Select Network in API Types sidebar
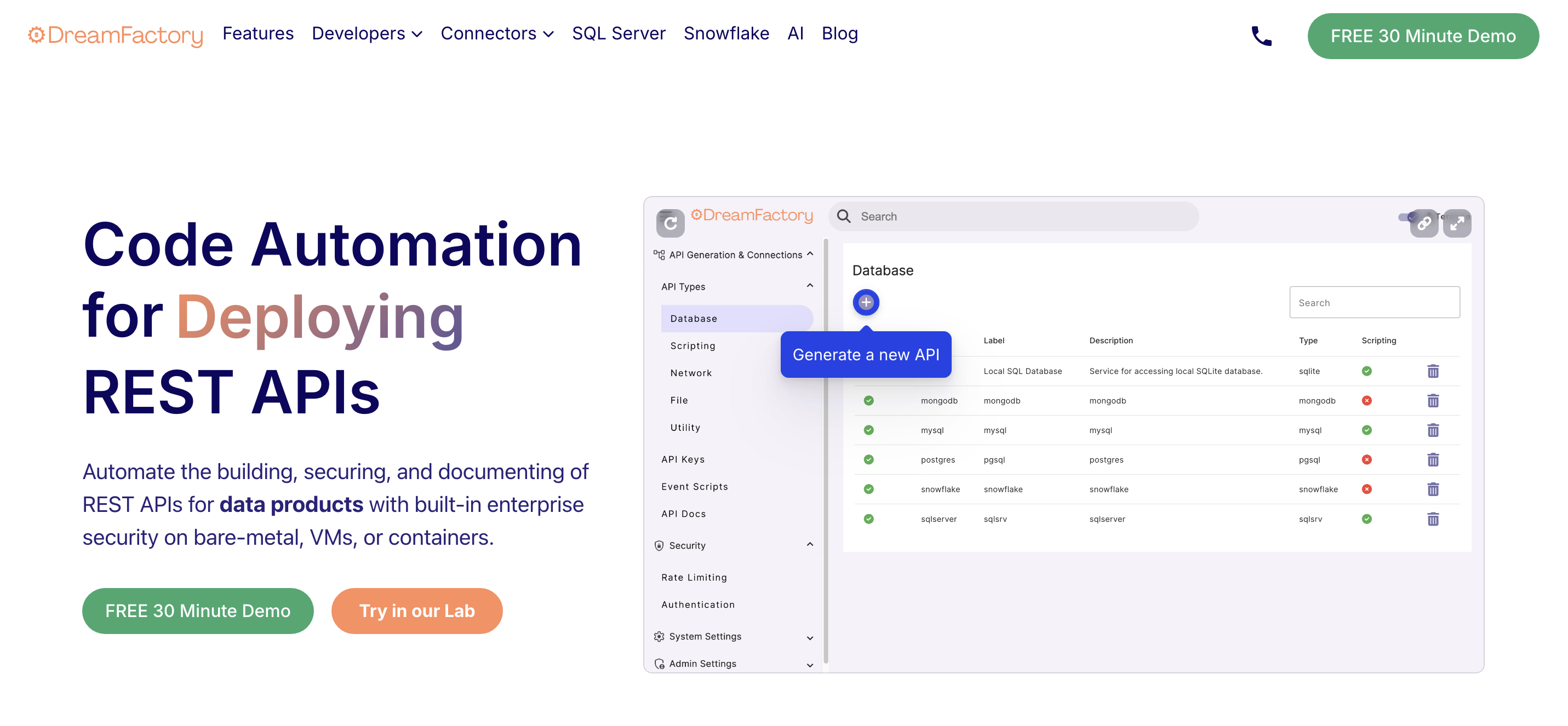The image size is (1568, 726). [x=691, y=373]
